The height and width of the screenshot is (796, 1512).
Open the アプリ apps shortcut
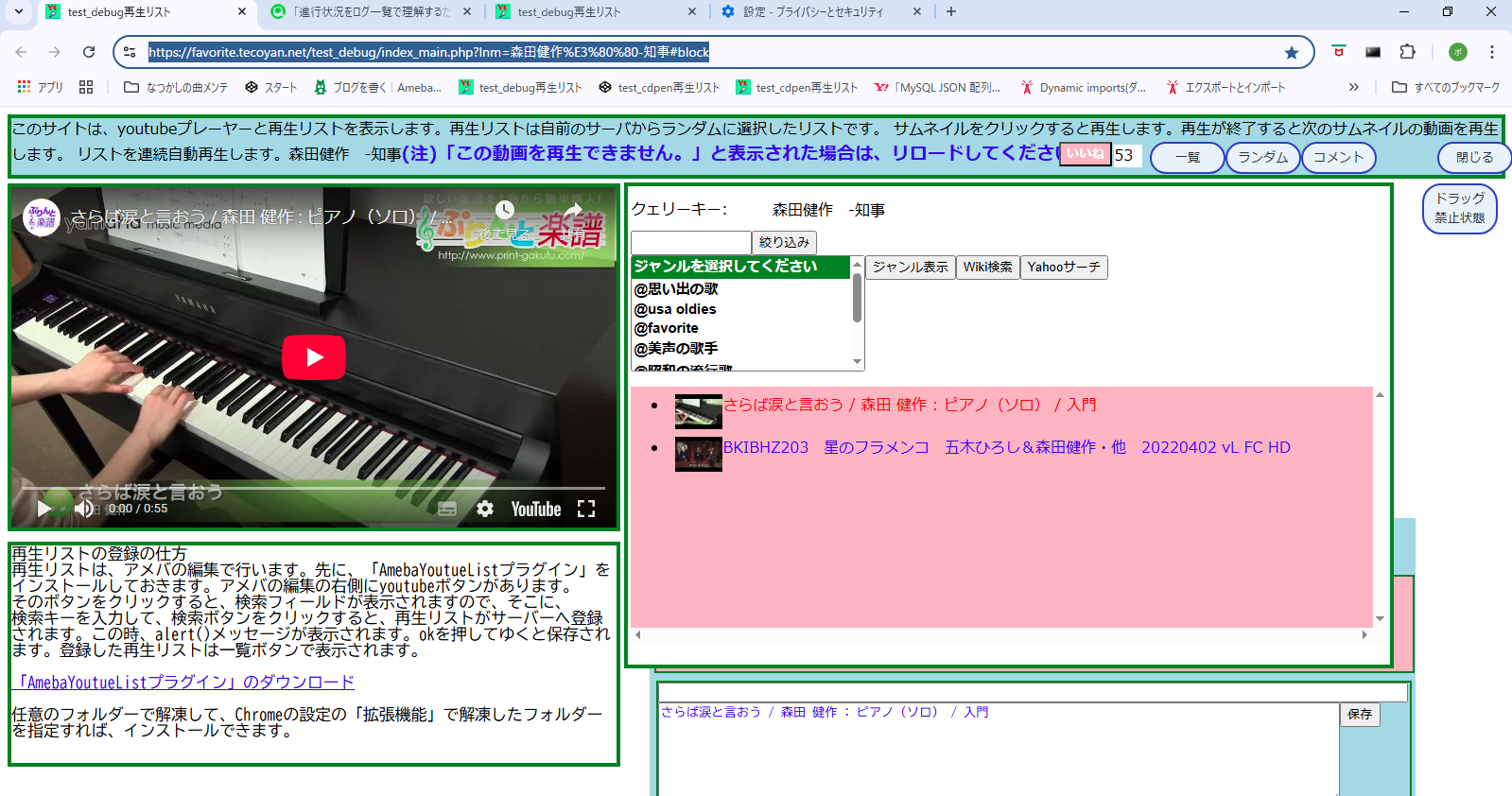pos(40,87)
